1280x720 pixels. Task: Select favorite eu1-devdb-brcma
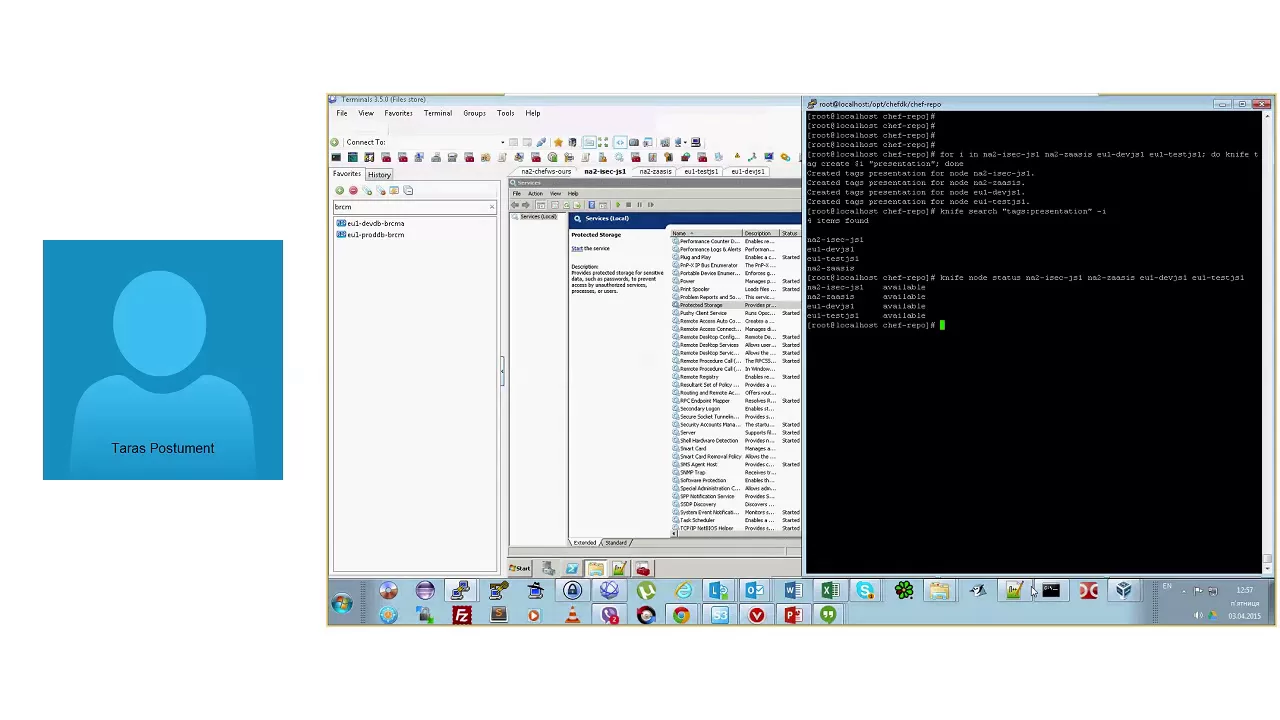[x=370, y=223]
